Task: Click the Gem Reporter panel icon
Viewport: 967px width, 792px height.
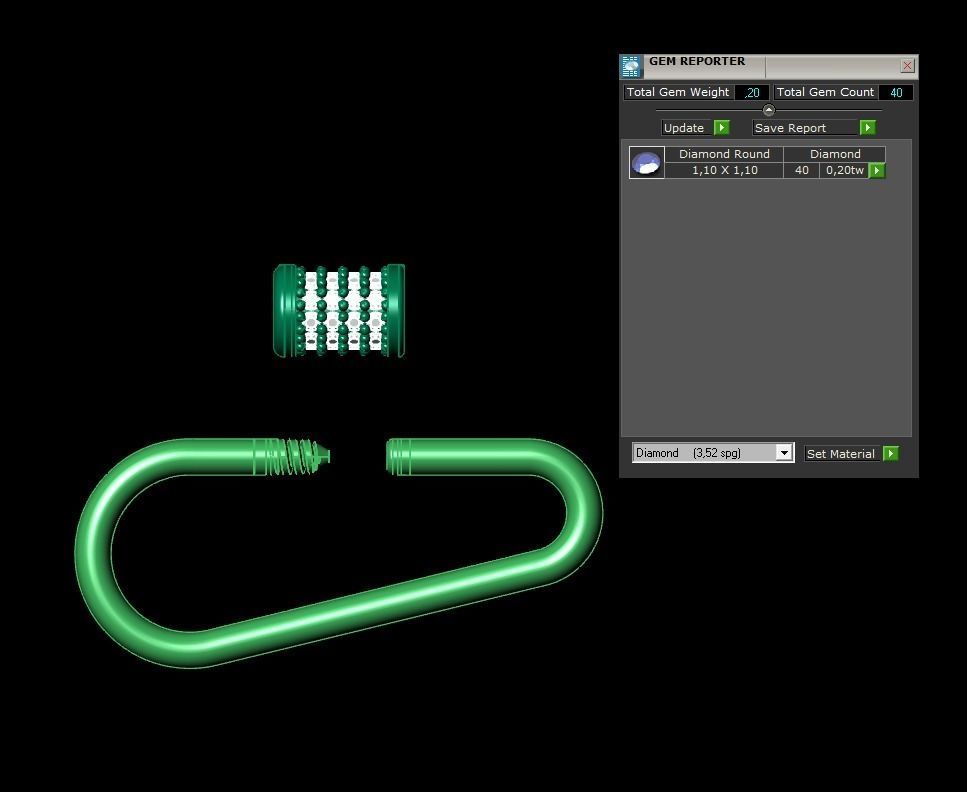Action: 630,66
